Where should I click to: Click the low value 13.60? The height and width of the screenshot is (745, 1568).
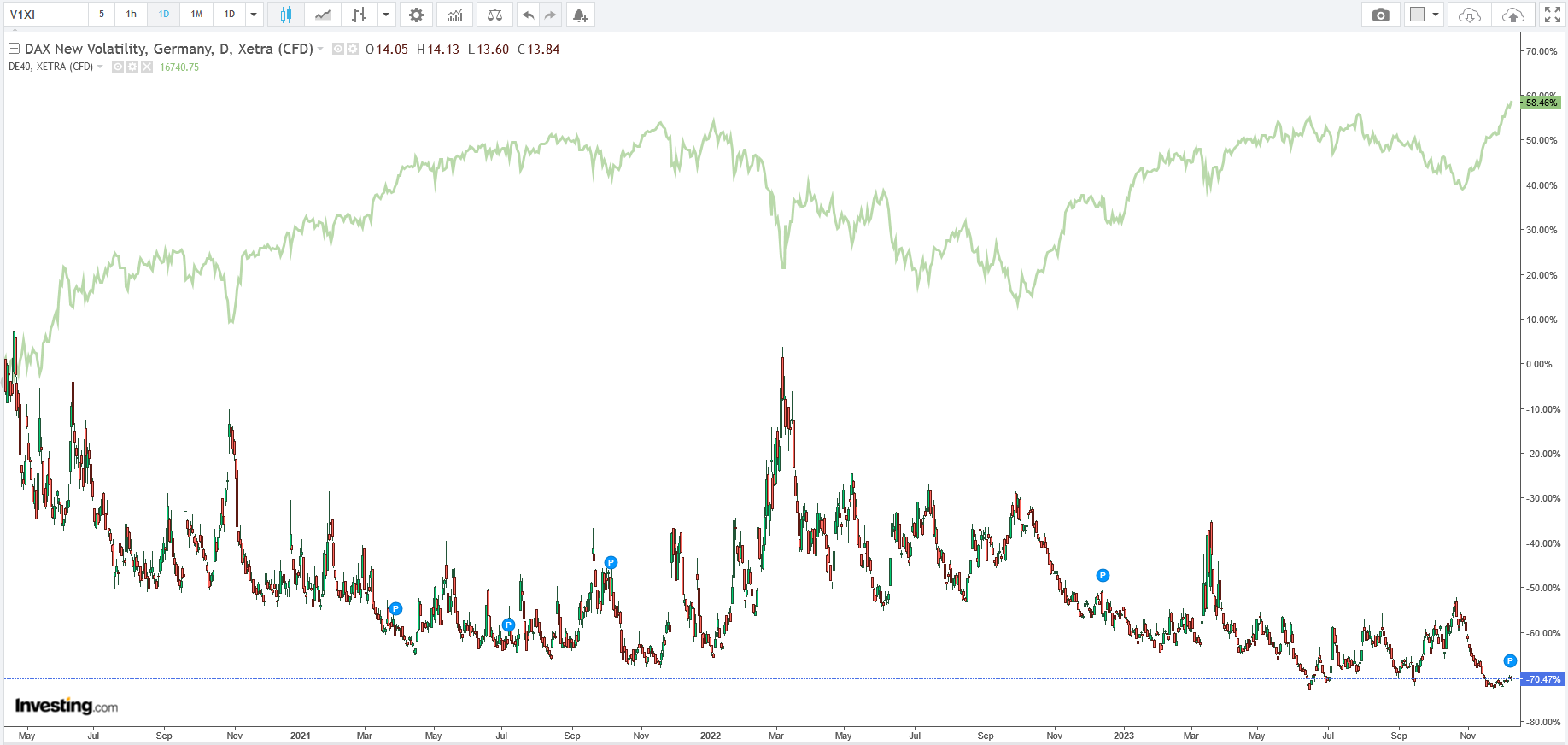(493, 50)
